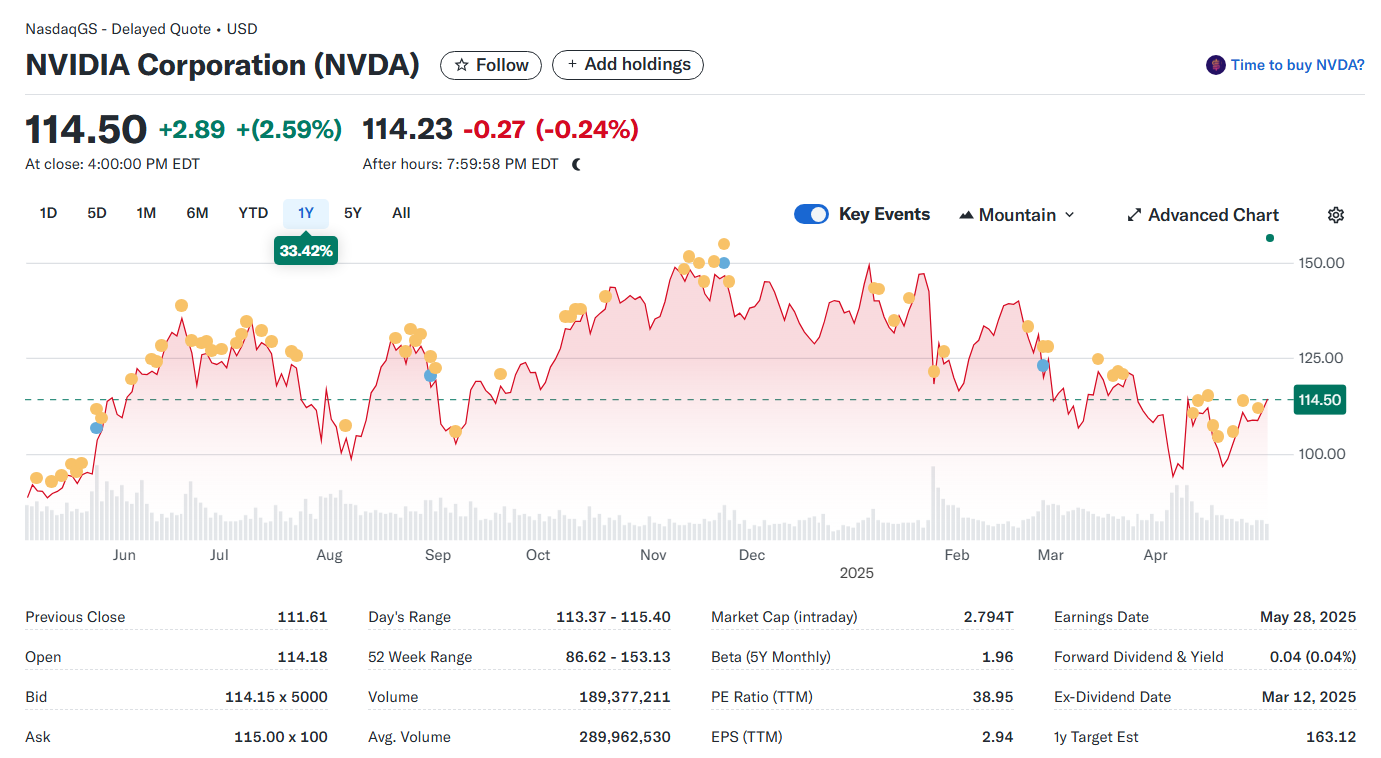Viewport: 1381px width, 758px height.
Task: Click the Bid value 114.15 x 5000
Action: (276, 697)
